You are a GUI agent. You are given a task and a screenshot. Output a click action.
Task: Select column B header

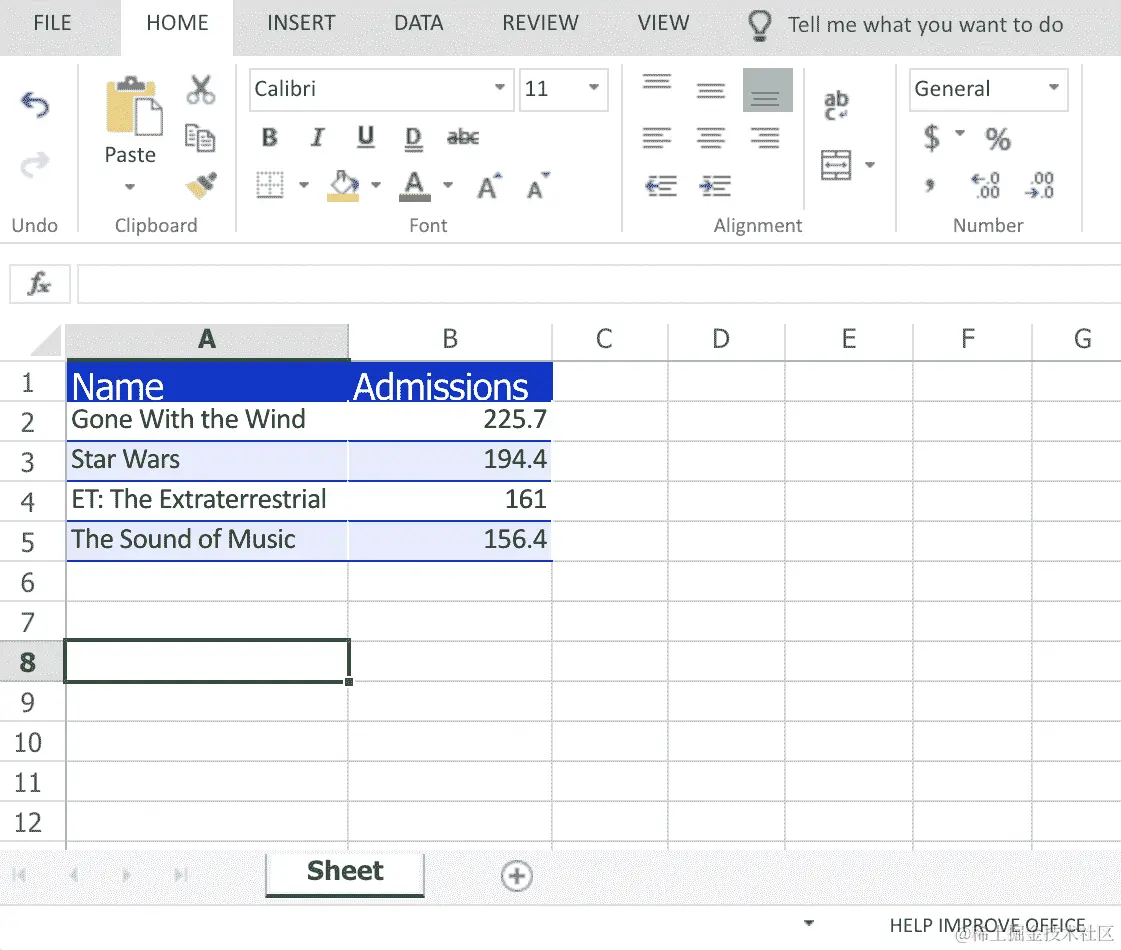click(x=450, y=340)
